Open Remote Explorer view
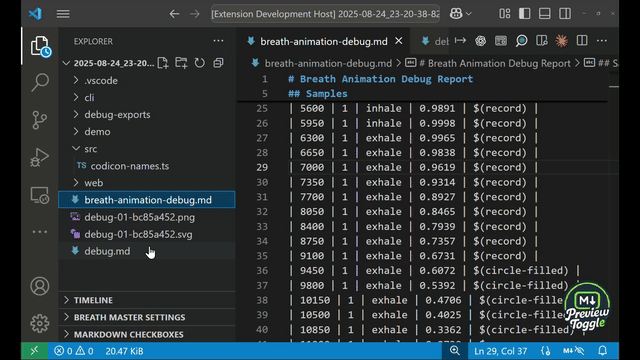Screen dimensions: 640x360 40,195
